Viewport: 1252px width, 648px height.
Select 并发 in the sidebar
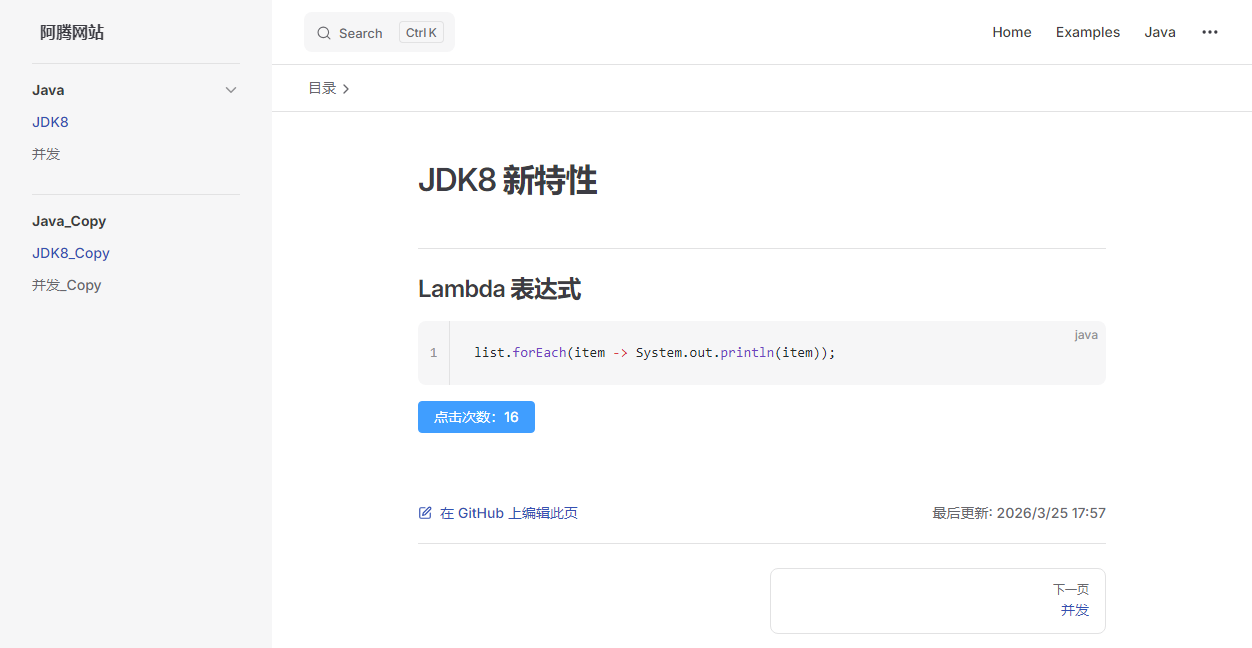46,154
